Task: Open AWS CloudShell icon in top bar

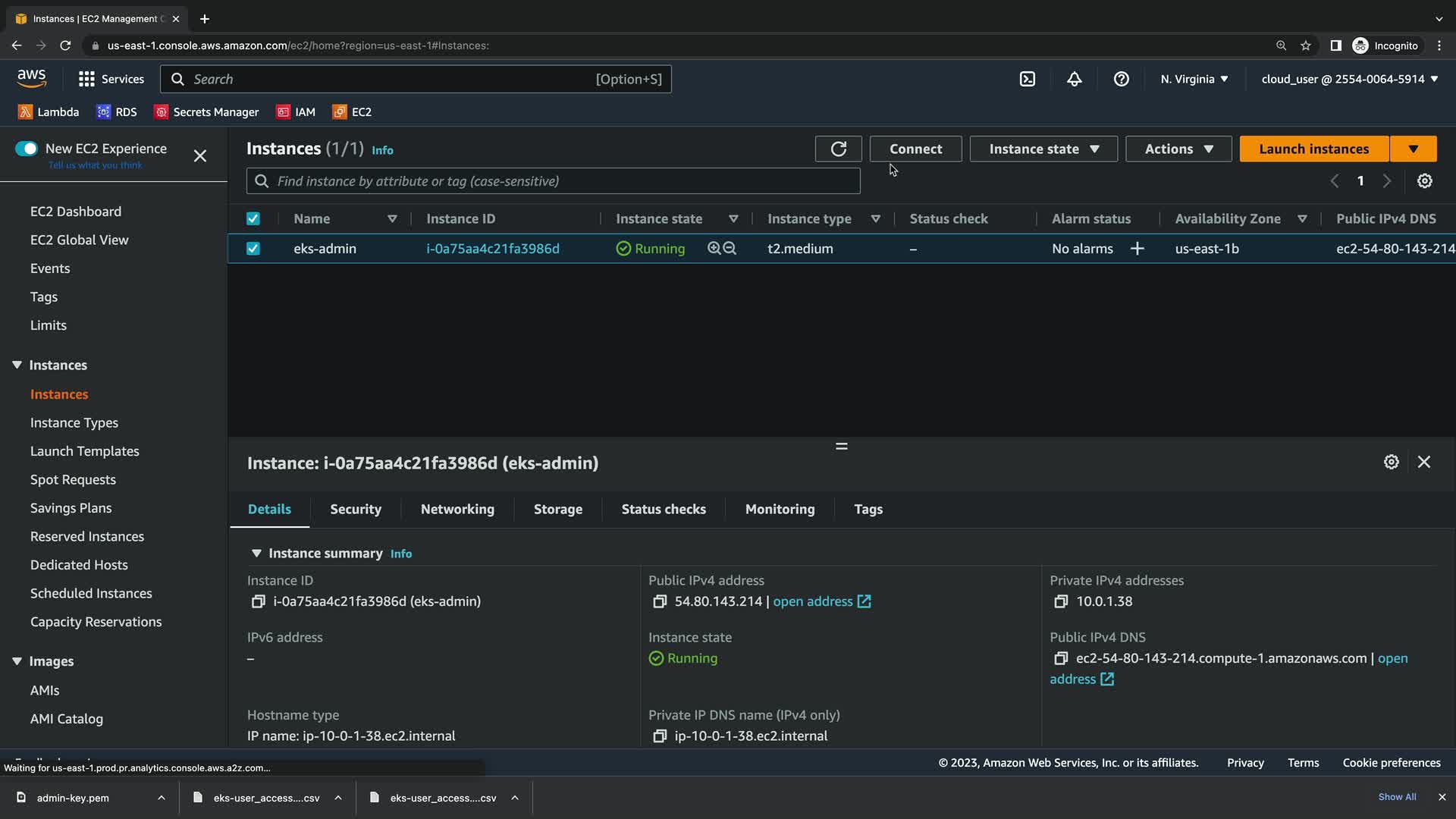Action: pyautogui.click(x=1027, y=79)
